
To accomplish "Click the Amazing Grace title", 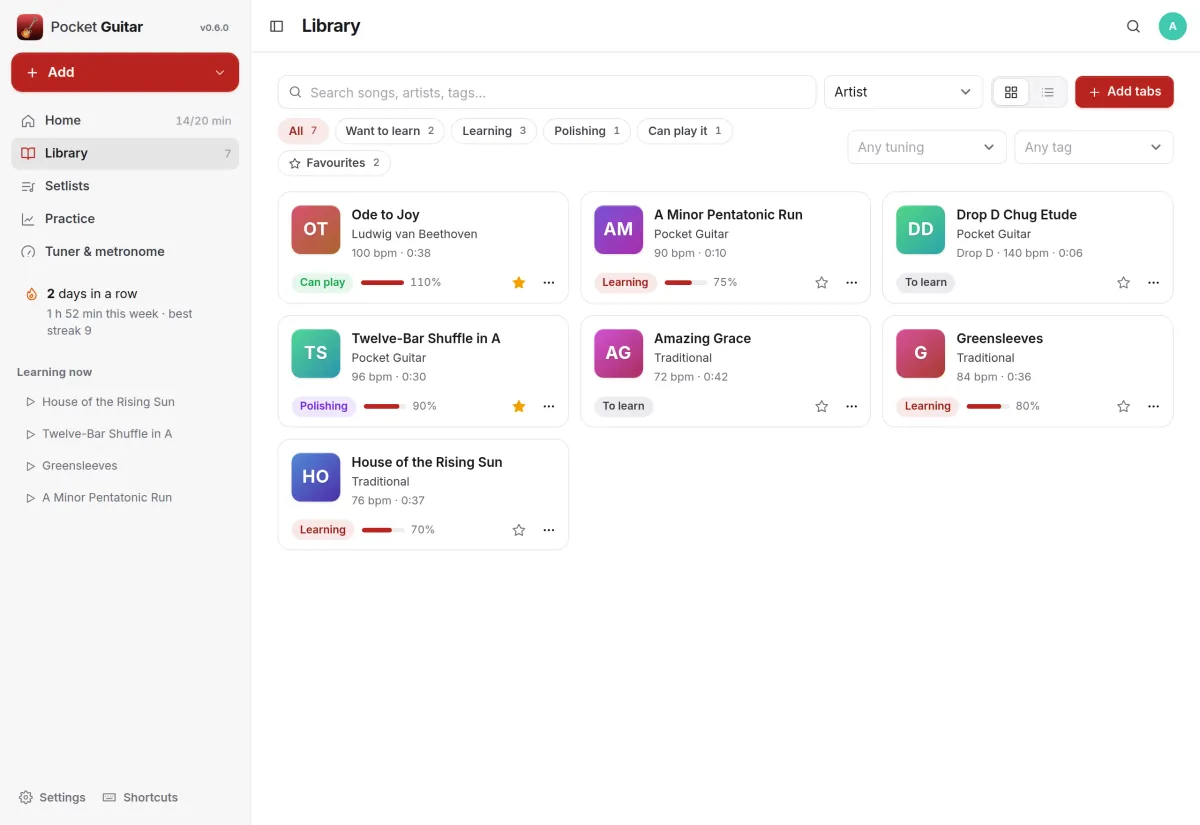I will (702, 339).
